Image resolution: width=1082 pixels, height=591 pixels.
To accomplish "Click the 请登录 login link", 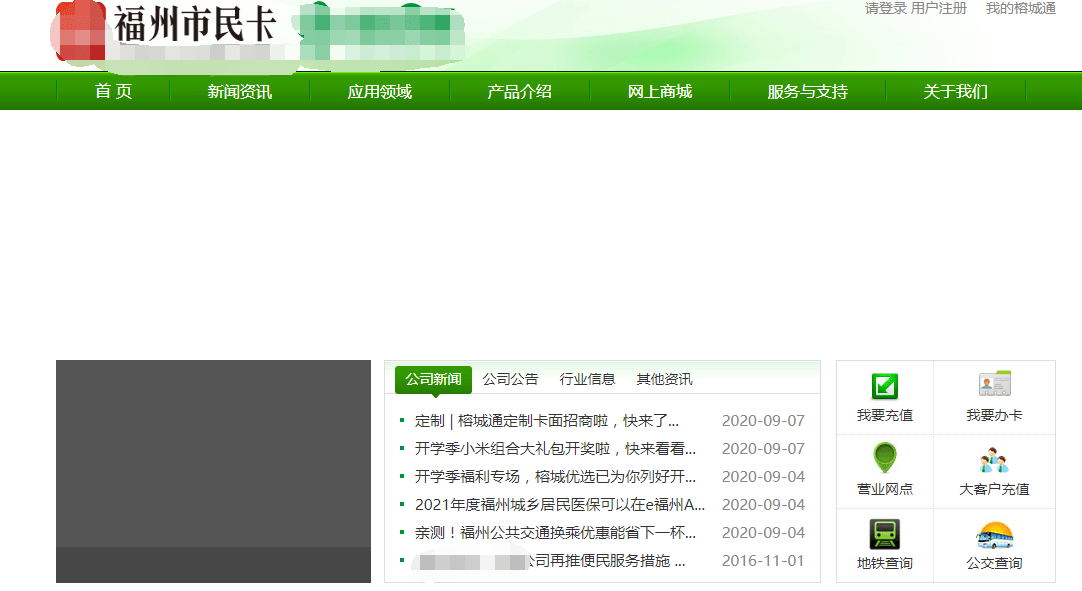I will point(885,9).
